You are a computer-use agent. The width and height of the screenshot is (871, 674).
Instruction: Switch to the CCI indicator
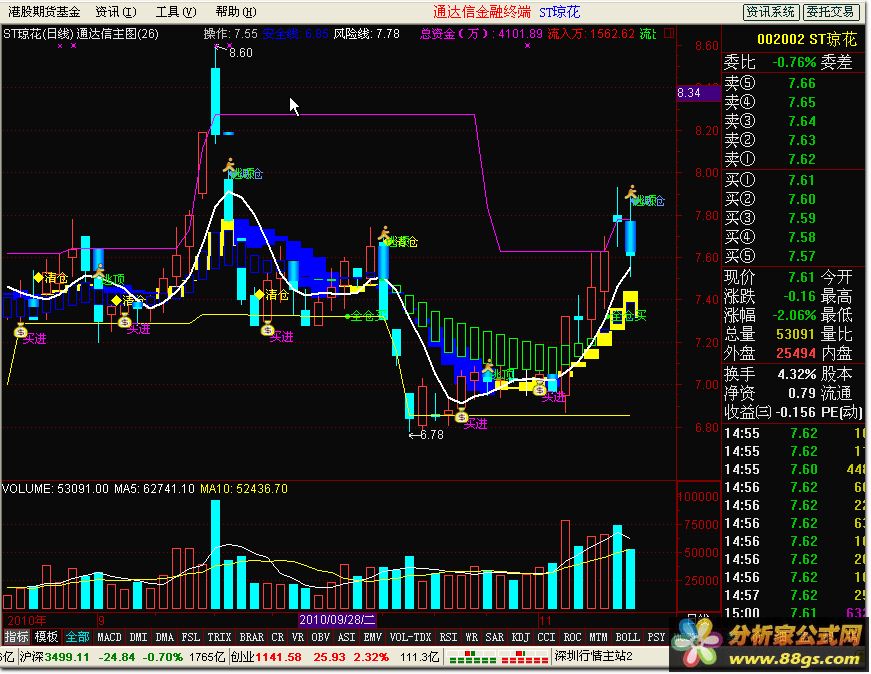[x=546, y=637]
